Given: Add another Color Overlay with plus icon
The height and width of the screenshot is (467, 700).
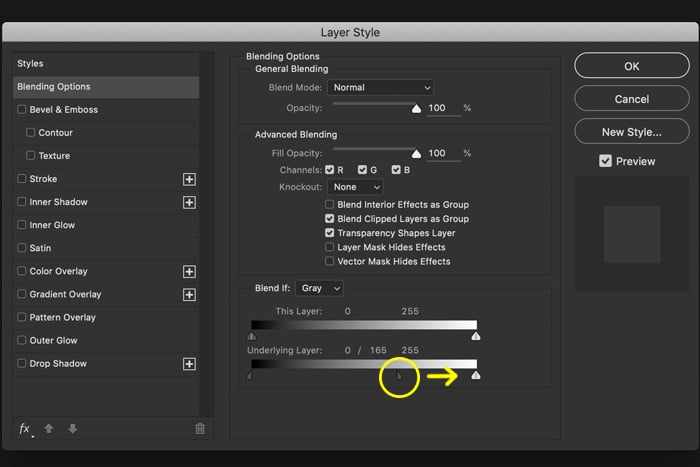Looking at the screenshot, I should pyautogui.click(x=189, y=271).
